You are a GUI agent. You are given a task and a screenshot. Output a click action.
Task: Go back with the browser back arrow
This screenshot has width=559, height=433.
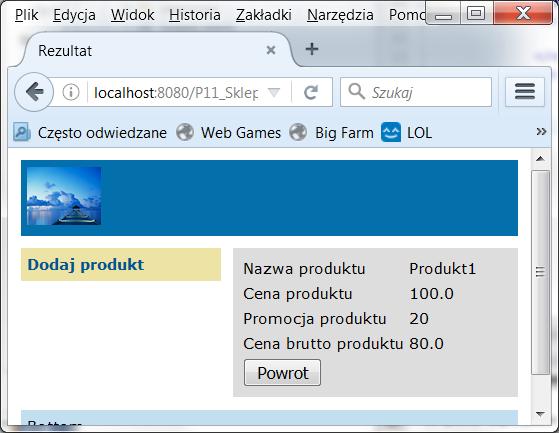(34, 92)
